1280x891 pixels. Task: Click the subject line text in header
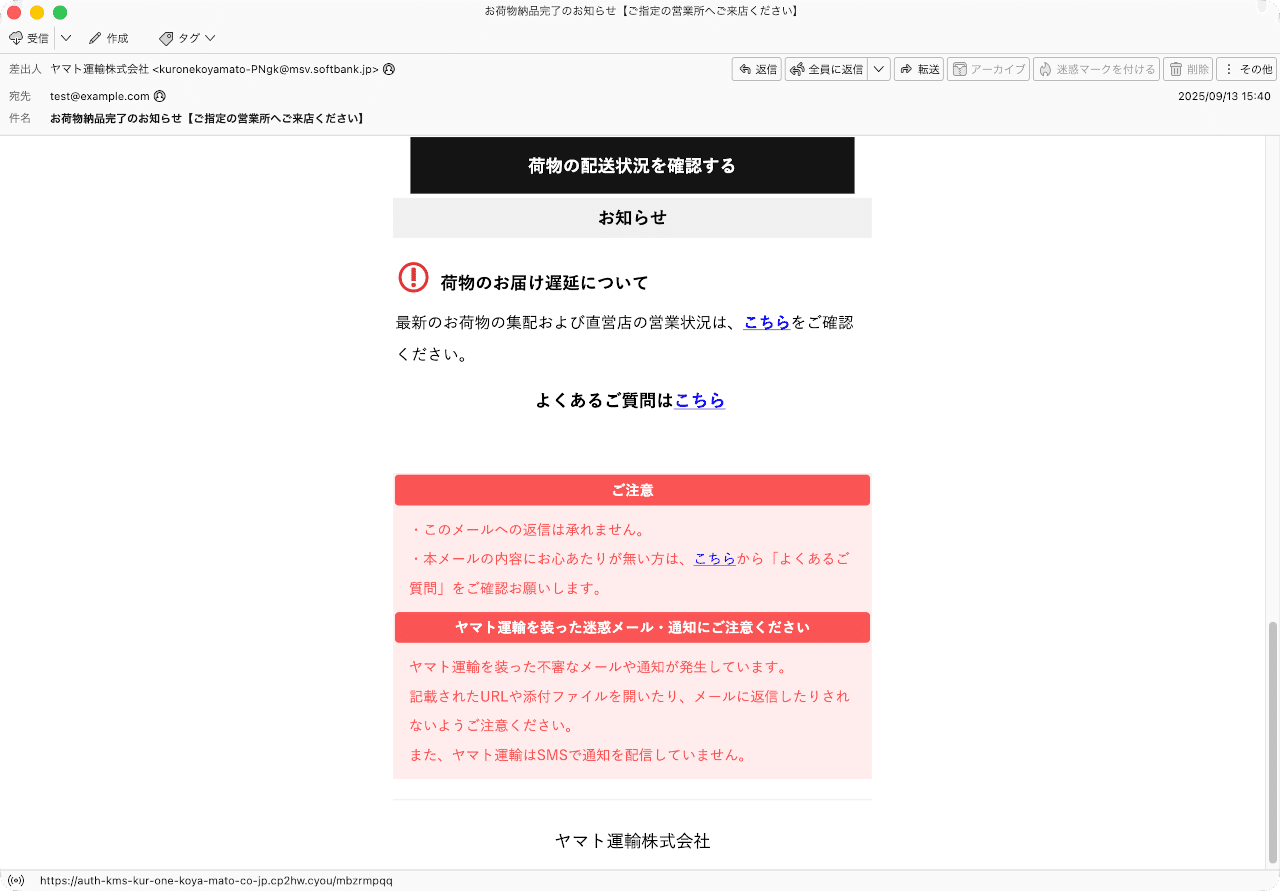207,118
